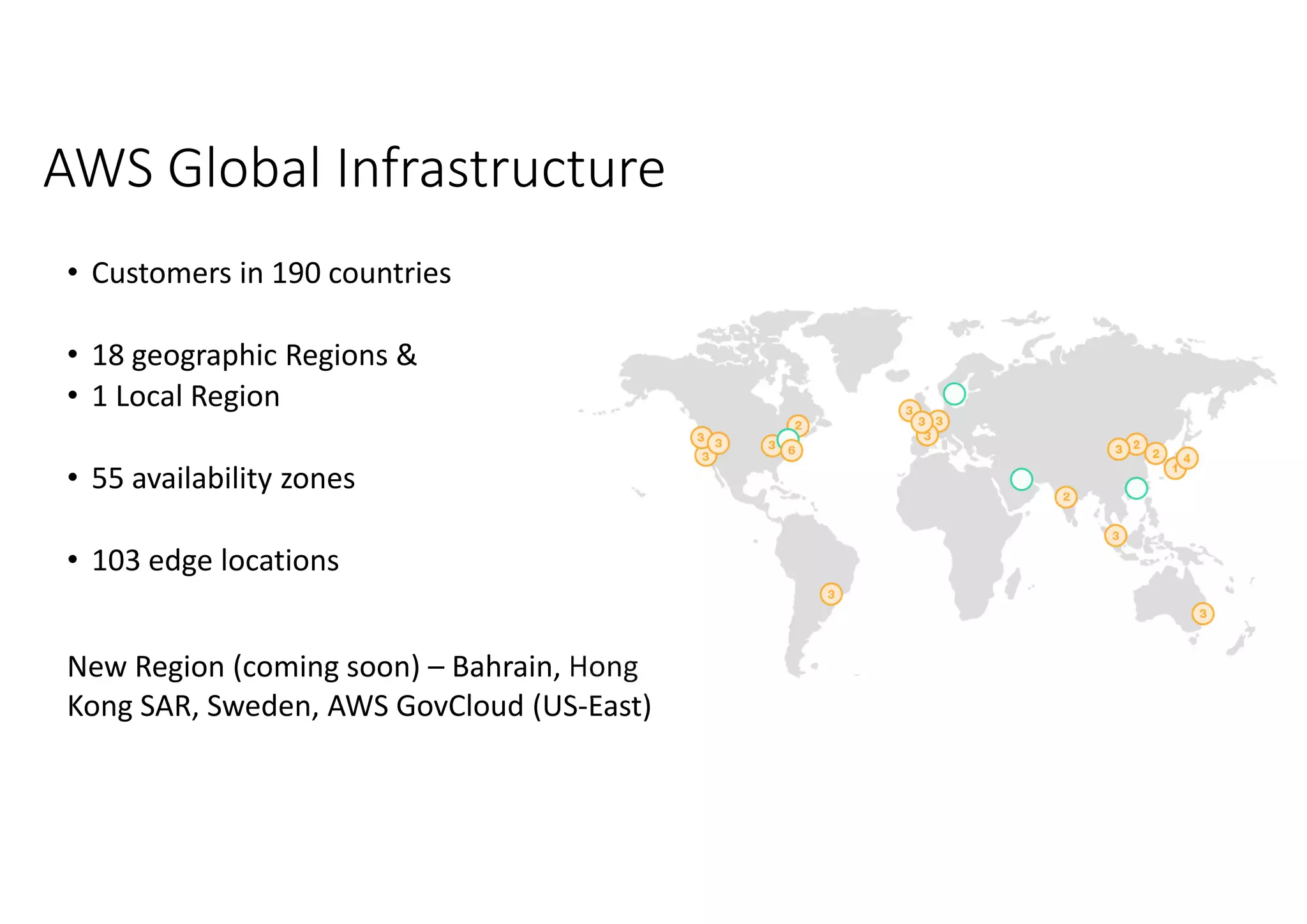1307x924 pixels.
Task: Select the orange marker labeled 4 in Japan
Action: (1187, 458)
